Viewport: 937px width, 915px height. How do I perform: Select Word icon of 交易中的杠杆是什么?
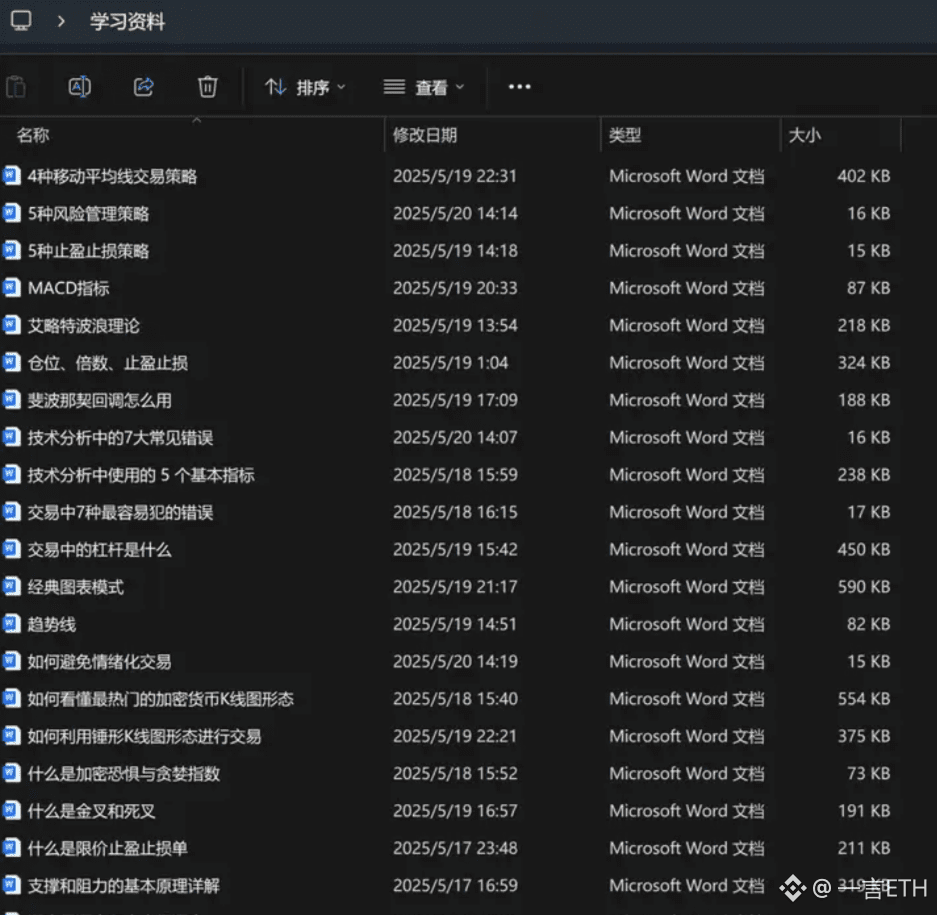click(11, 550)
